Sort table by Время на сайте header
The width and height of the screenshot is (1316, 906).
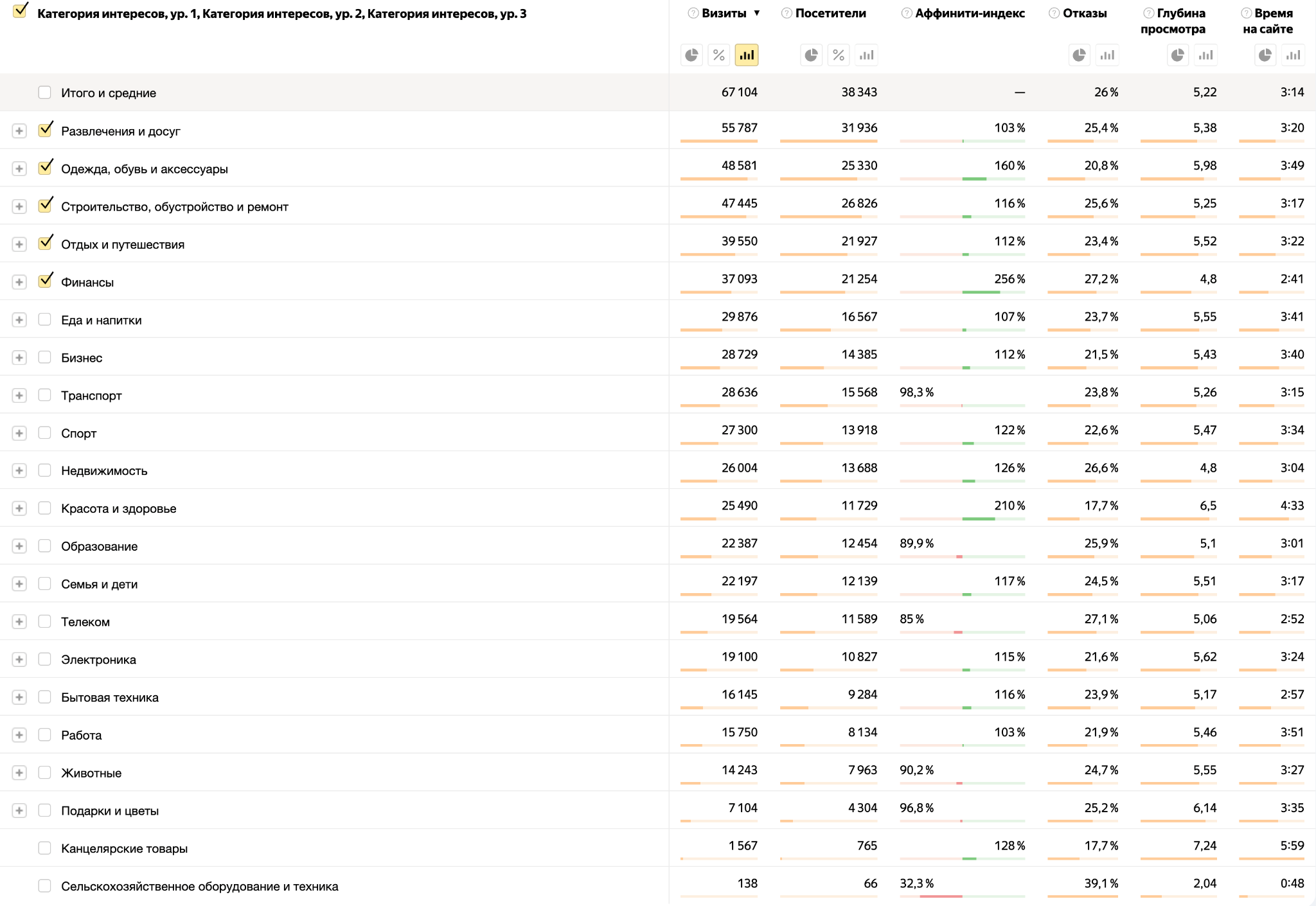coord(1268,21)
